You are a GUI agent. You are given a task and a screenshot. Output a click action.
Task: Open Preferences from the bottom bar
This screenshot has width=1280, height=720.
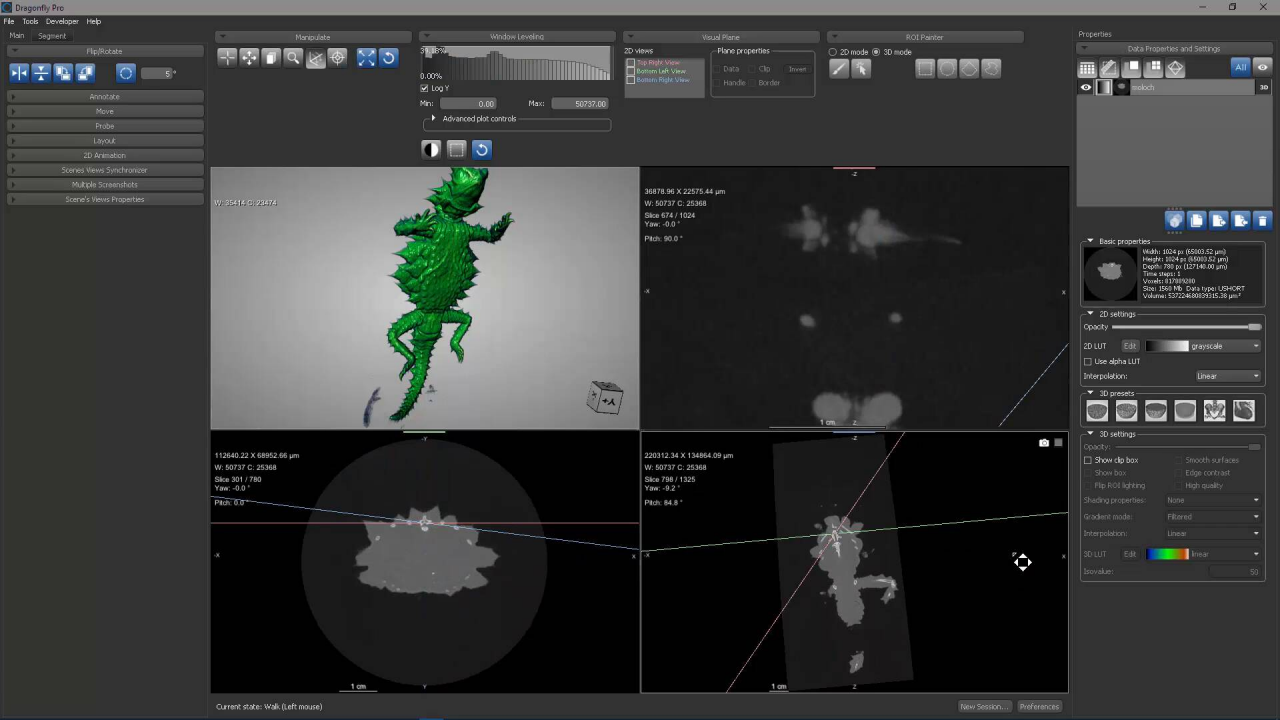click(1039, 706)
